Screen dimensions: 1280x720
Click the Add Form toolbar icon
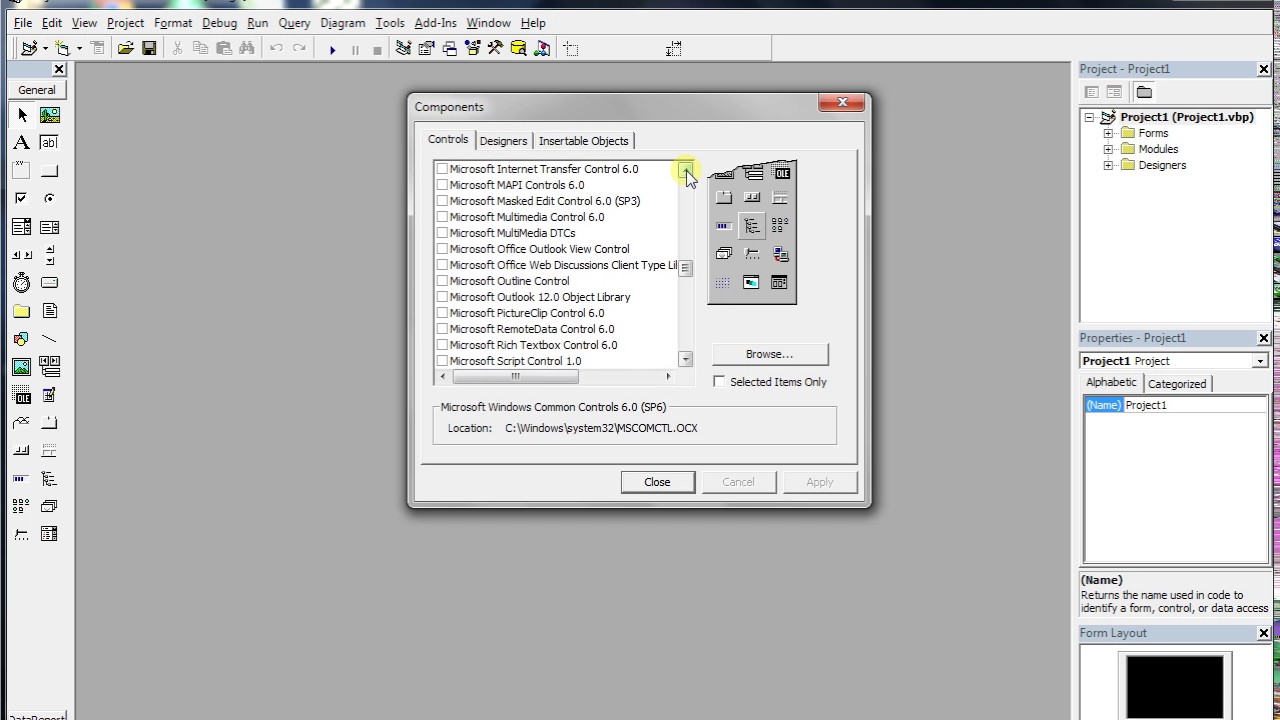[x=63, y=48]
